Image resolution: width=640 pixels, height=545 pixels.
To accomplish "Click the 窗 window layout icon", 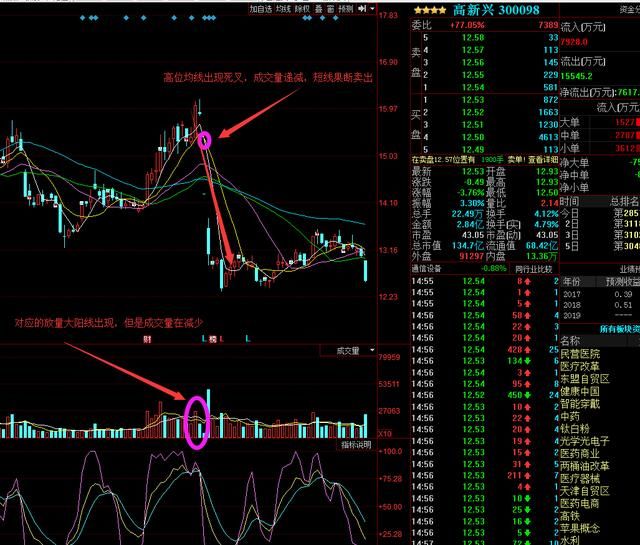I will tap(329, 8).
